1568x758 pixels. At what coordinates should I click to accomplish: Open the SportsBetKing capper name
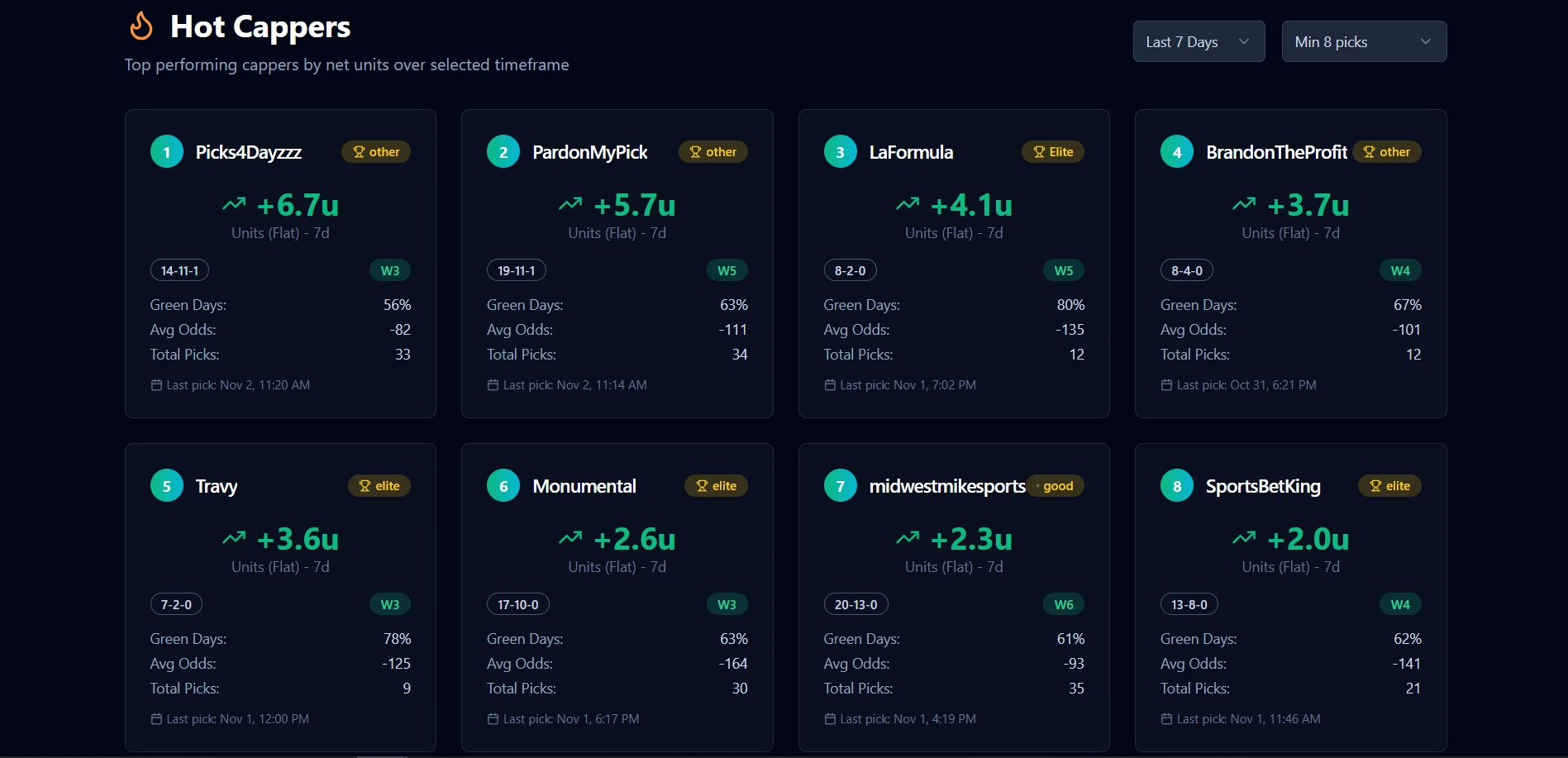(1263, 486)
